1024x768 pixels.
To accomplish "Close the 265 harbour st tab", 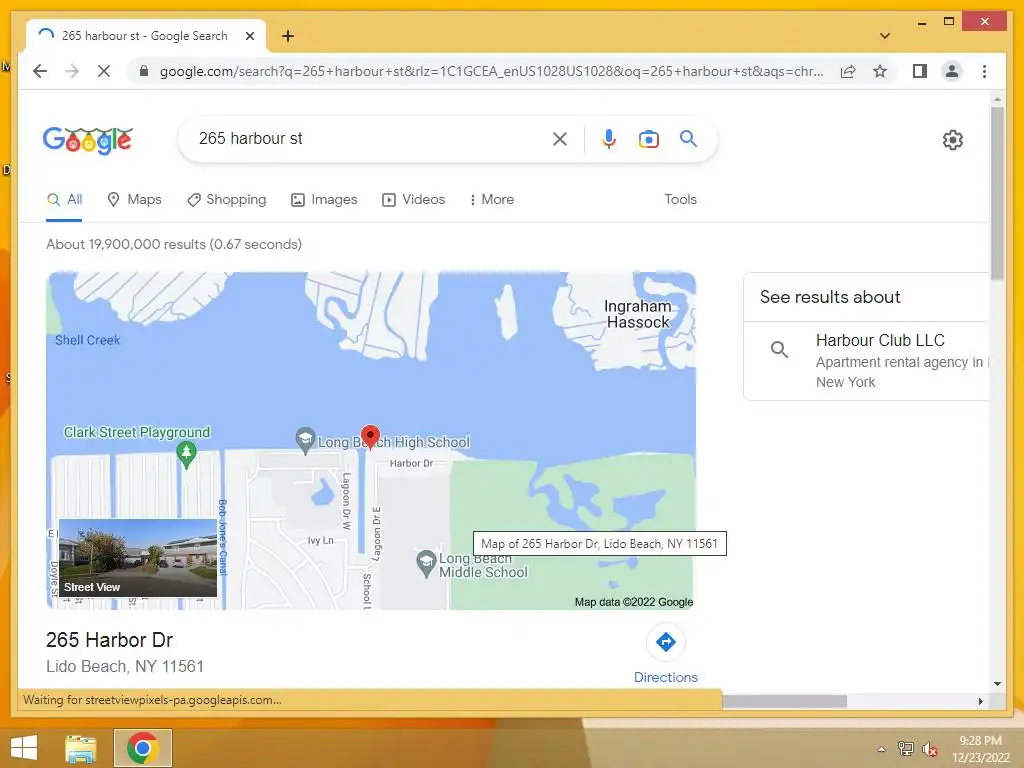I will click(249, 36).
